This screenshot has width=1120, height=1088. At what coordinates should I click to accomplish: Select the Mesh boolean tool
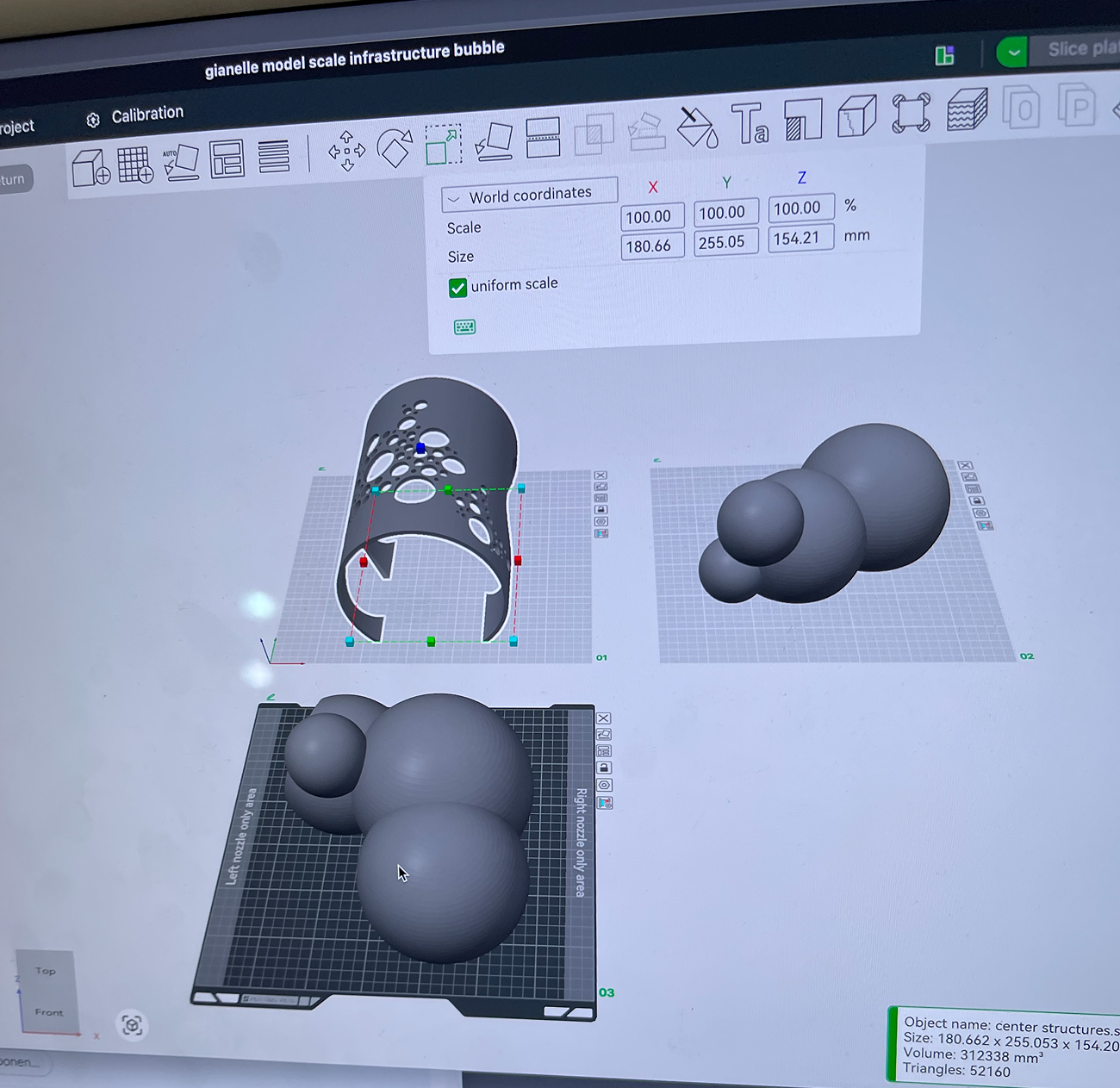(594, 134)
